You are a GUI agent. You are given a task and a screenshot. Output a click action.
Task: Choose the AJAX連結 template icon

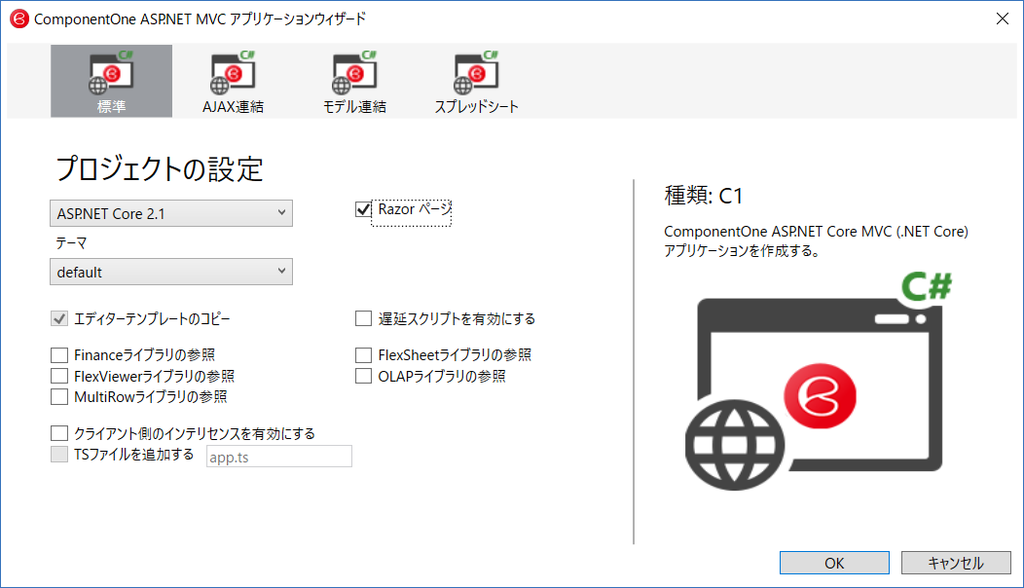[233, 81]
